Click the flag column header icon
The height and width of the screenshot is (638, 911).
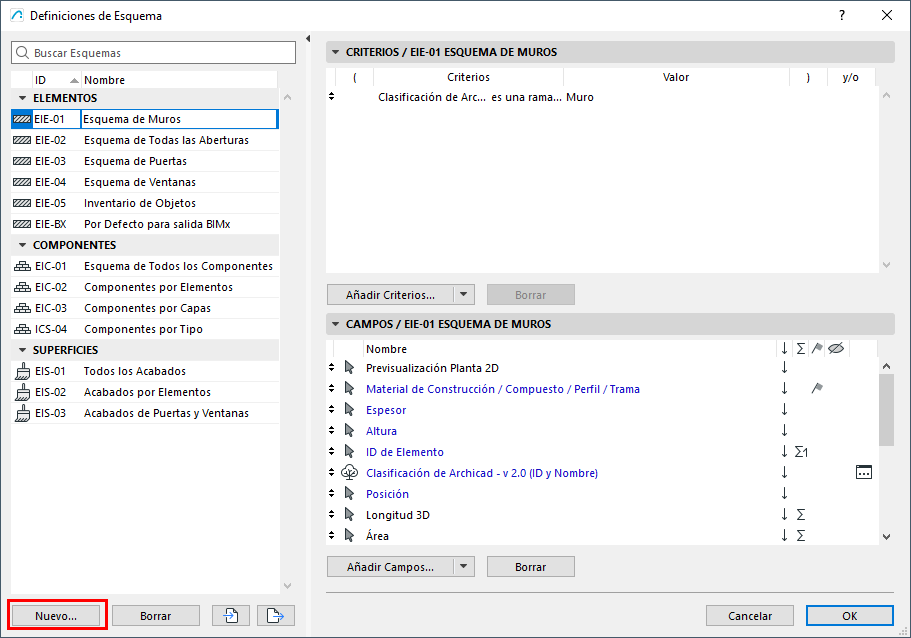pos(817,349)
